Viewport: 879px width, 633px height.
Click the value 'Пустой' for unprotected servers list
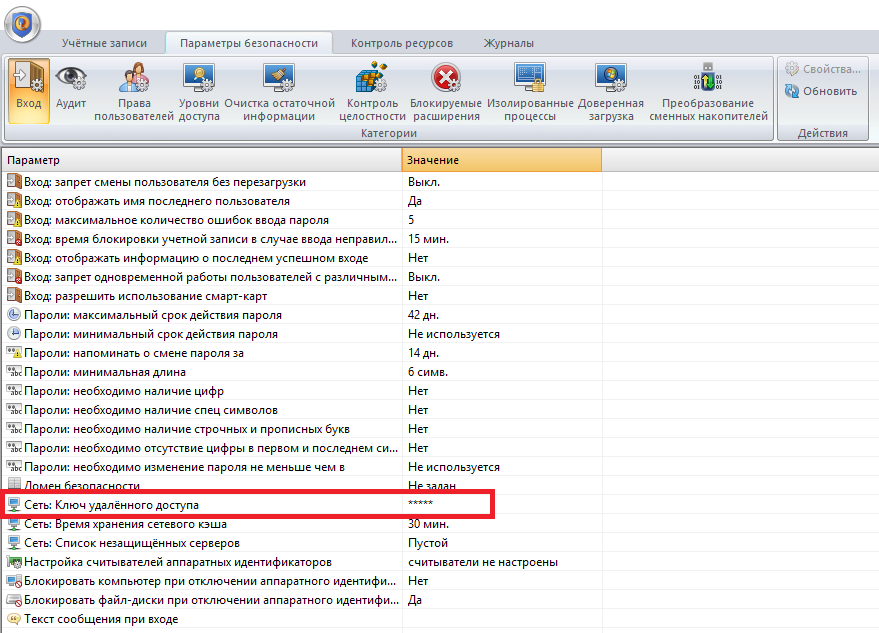428,543
